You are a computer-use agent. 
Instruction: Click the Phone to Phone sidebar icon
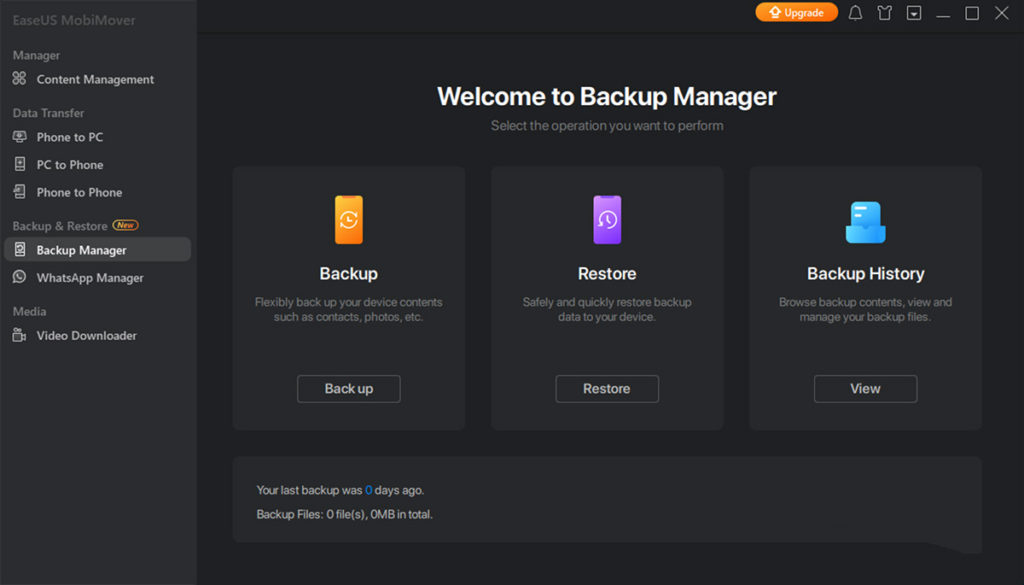click(x=20, y=191)
